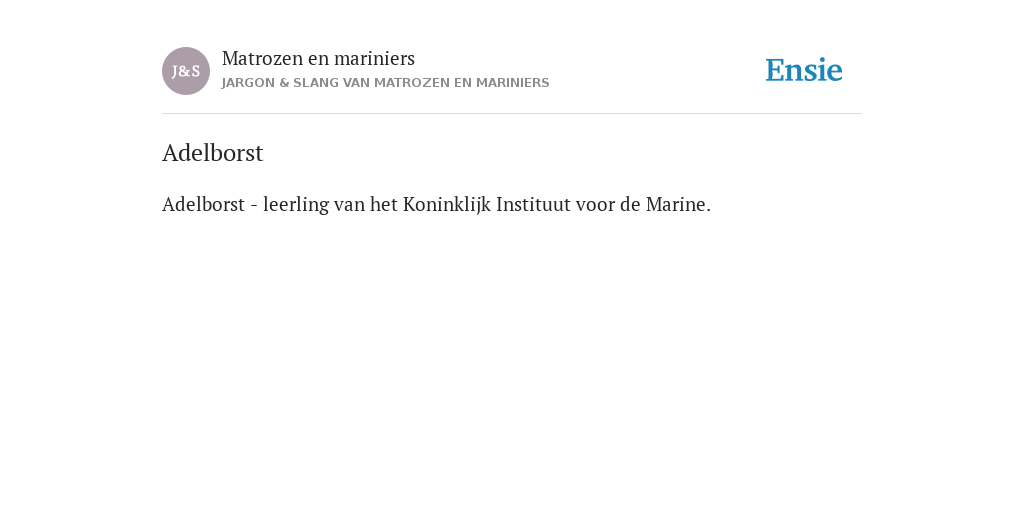This screenshot has height=512, width=1024.
Task: Click the Adelborst definition sentence
Action: point(436,204)
